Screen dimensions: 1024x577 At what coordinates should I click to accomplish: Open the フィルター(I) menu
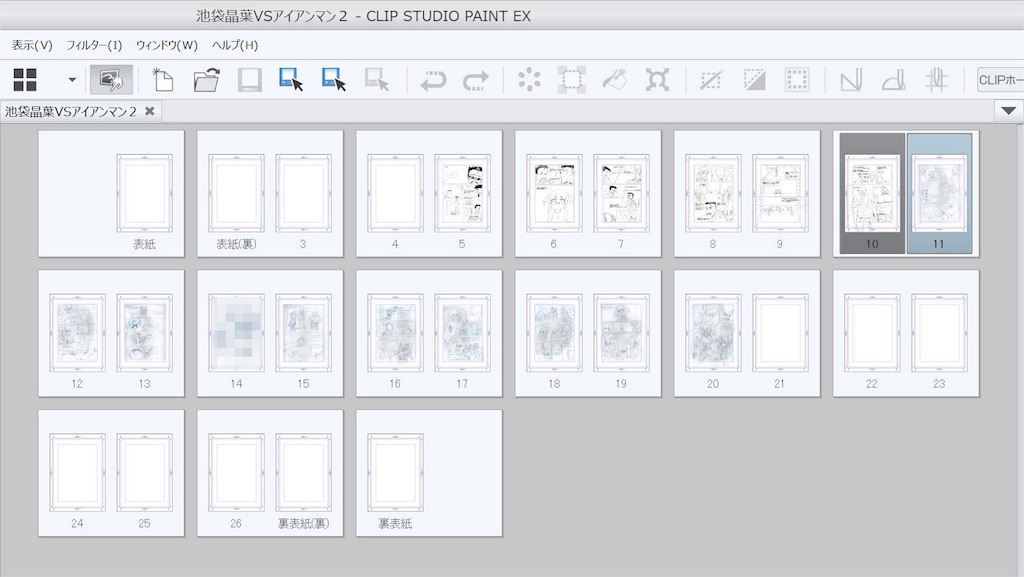94,45
